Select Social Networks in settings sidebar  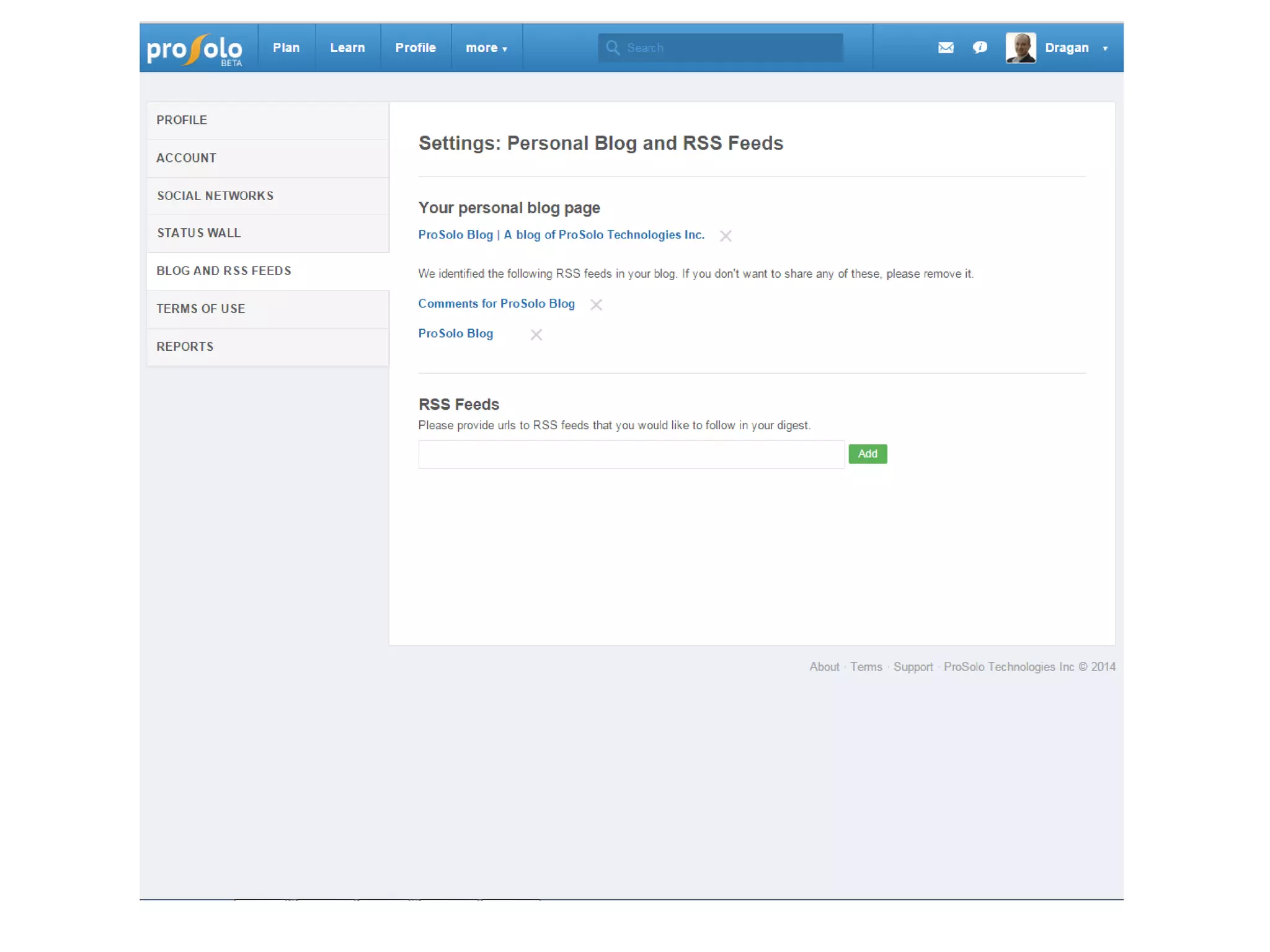coord(215,196)
